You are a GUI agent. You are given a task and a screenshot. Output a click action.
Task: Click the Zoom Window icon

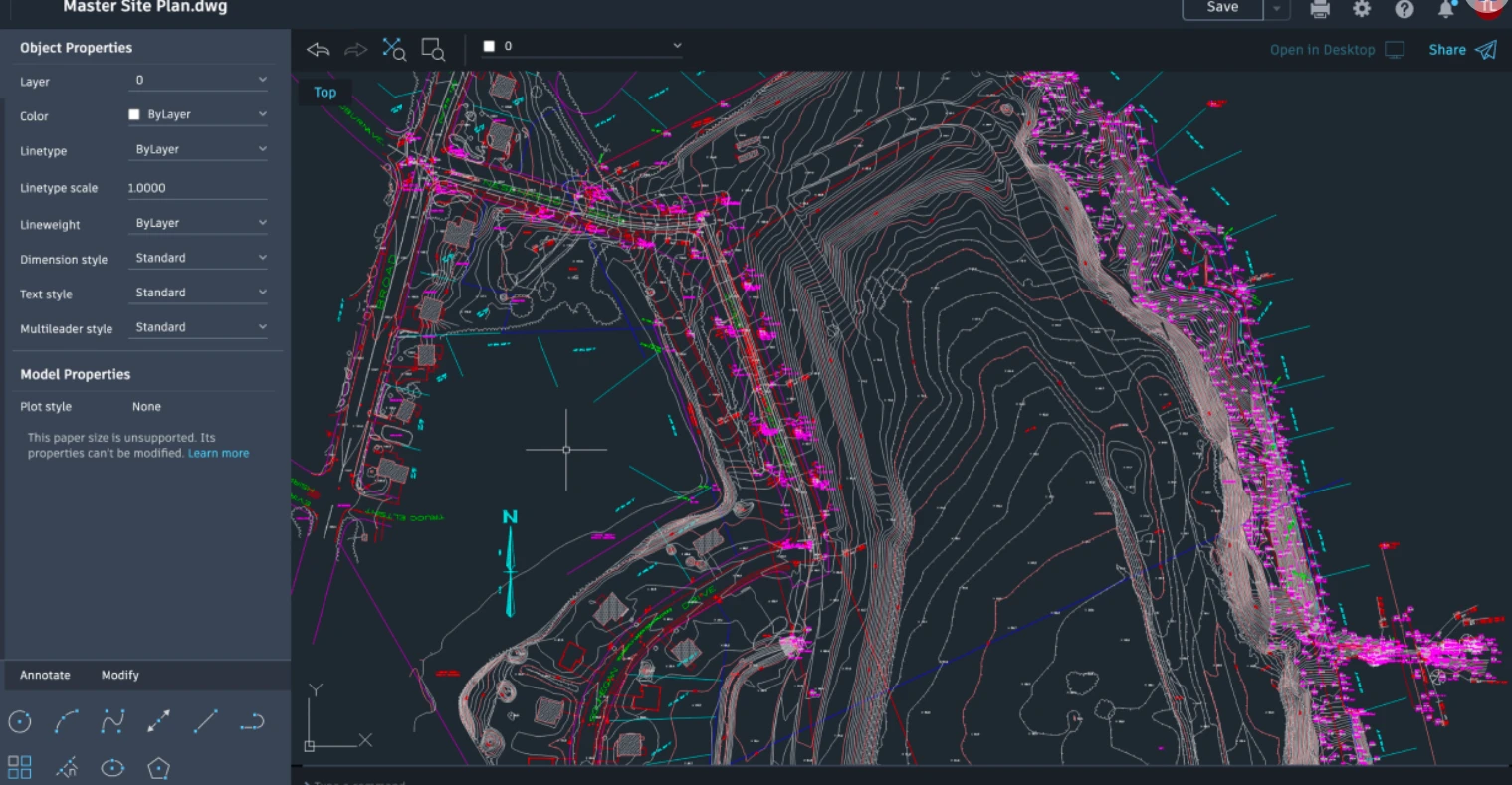coord(433,49)
